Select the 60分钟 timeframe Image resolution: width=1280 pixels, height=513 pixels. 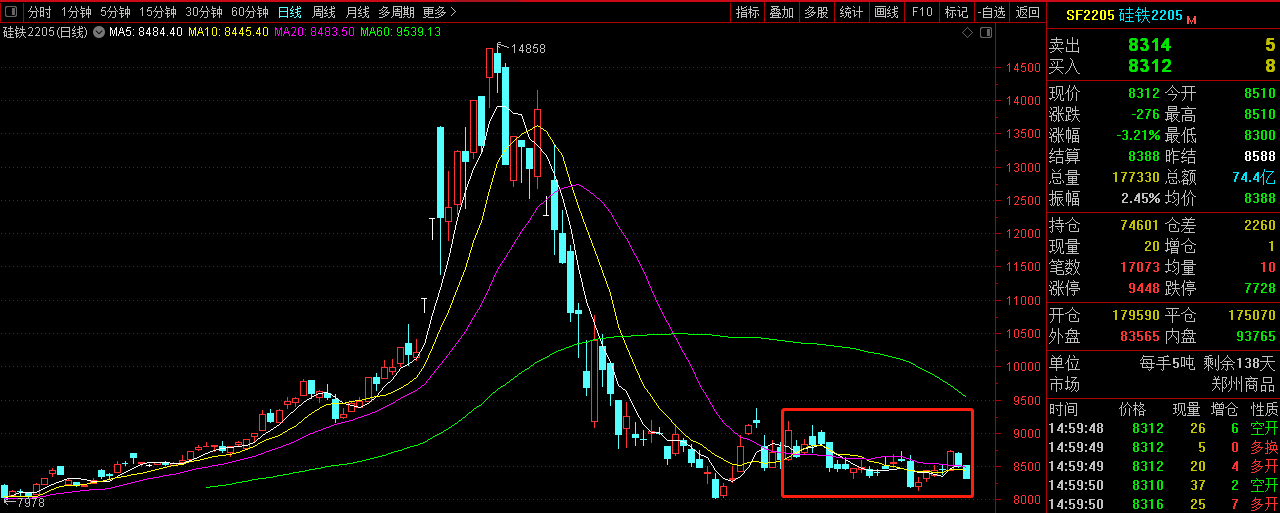(x=249, y=12)
